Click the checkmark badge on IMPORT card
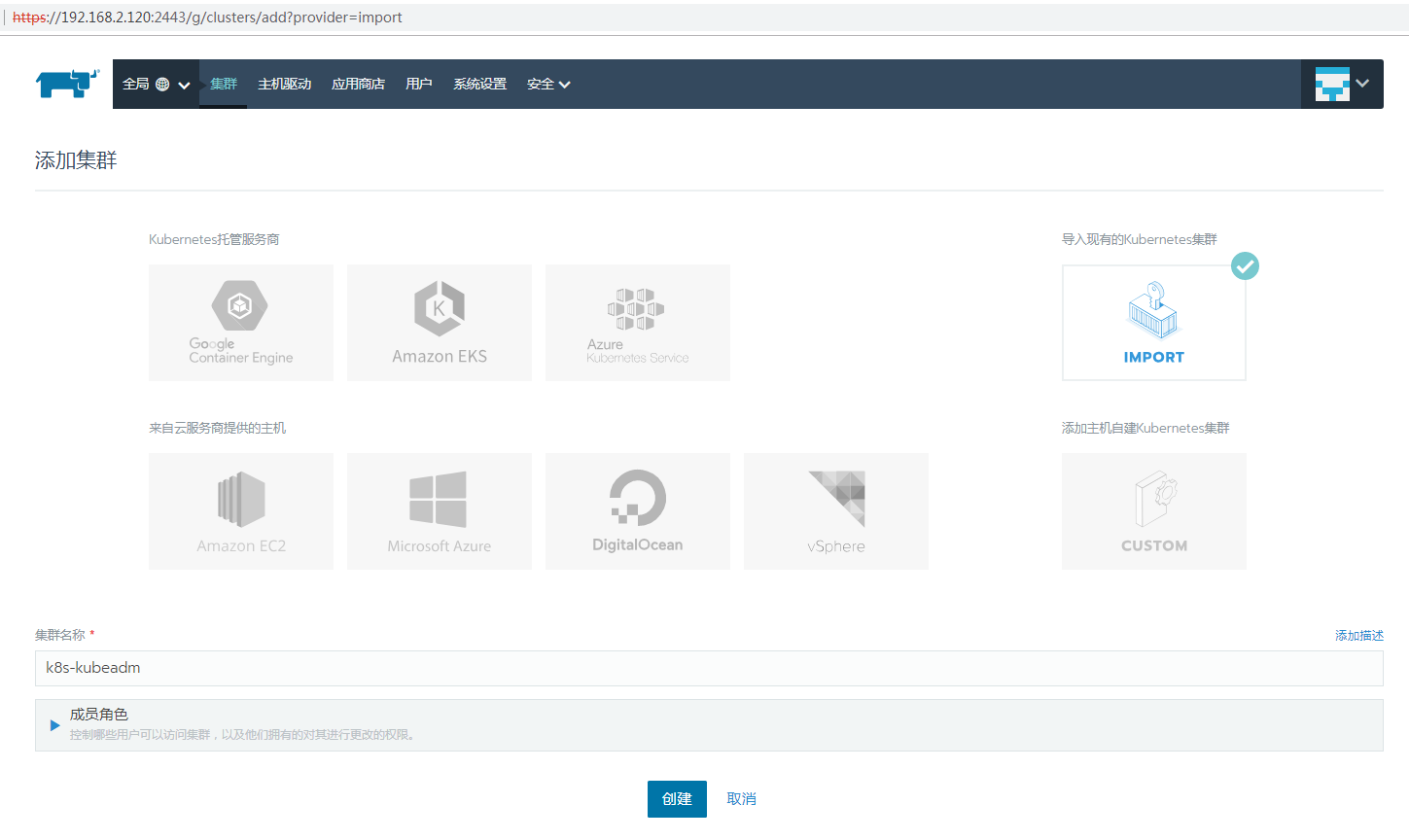This screenshot has width=1409, height=840. tap(1245, 265)
